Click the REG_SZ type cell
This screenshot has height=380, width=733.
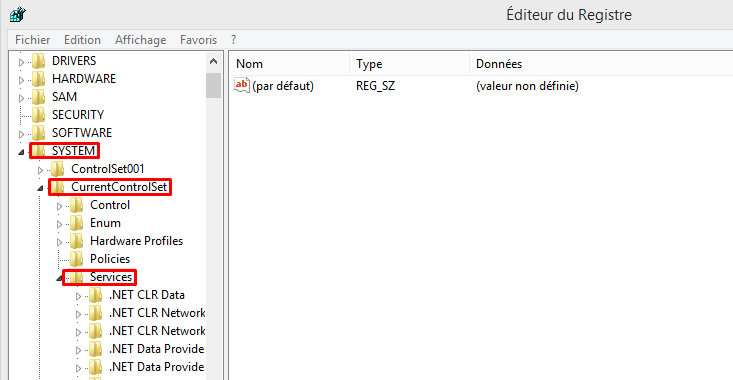point(375,86)
